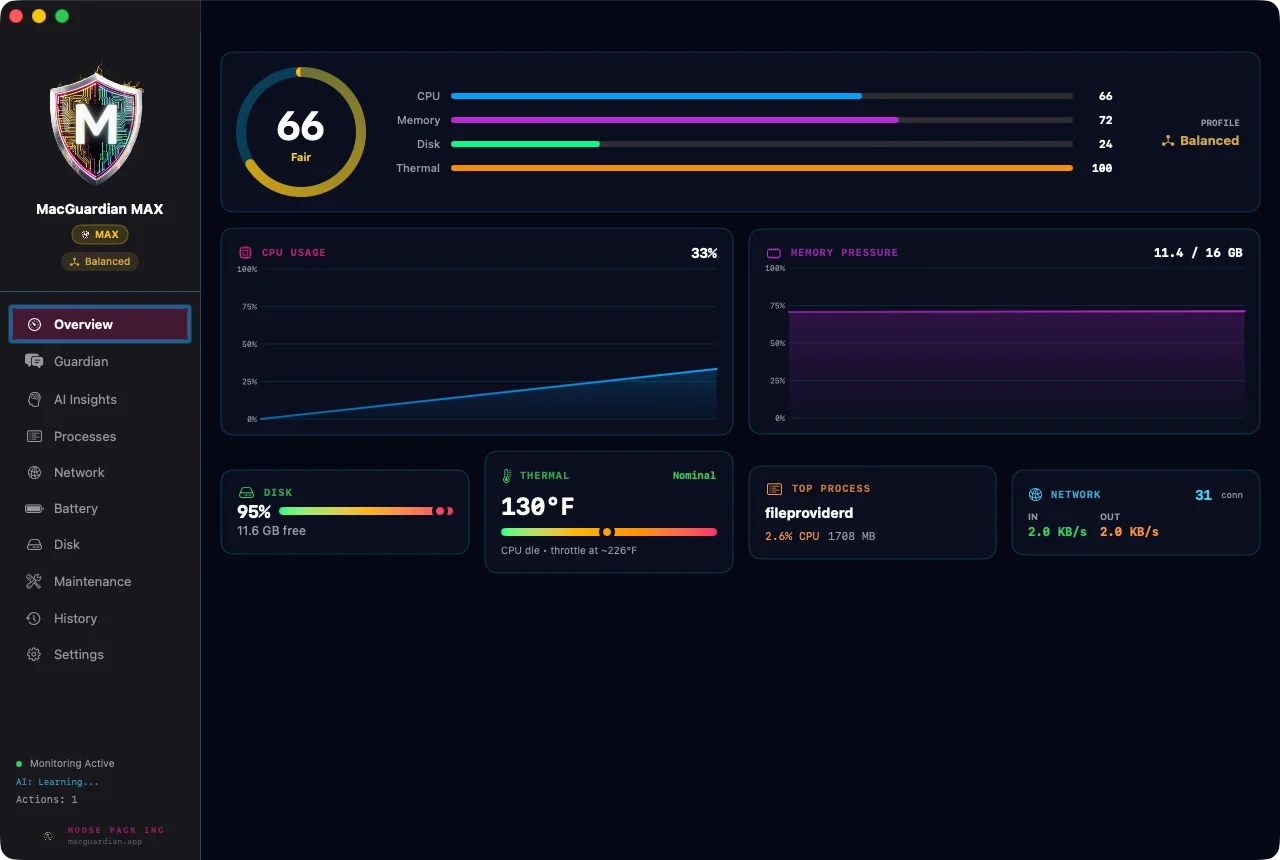Click the 11.6 GB free text

click(271, 531)
